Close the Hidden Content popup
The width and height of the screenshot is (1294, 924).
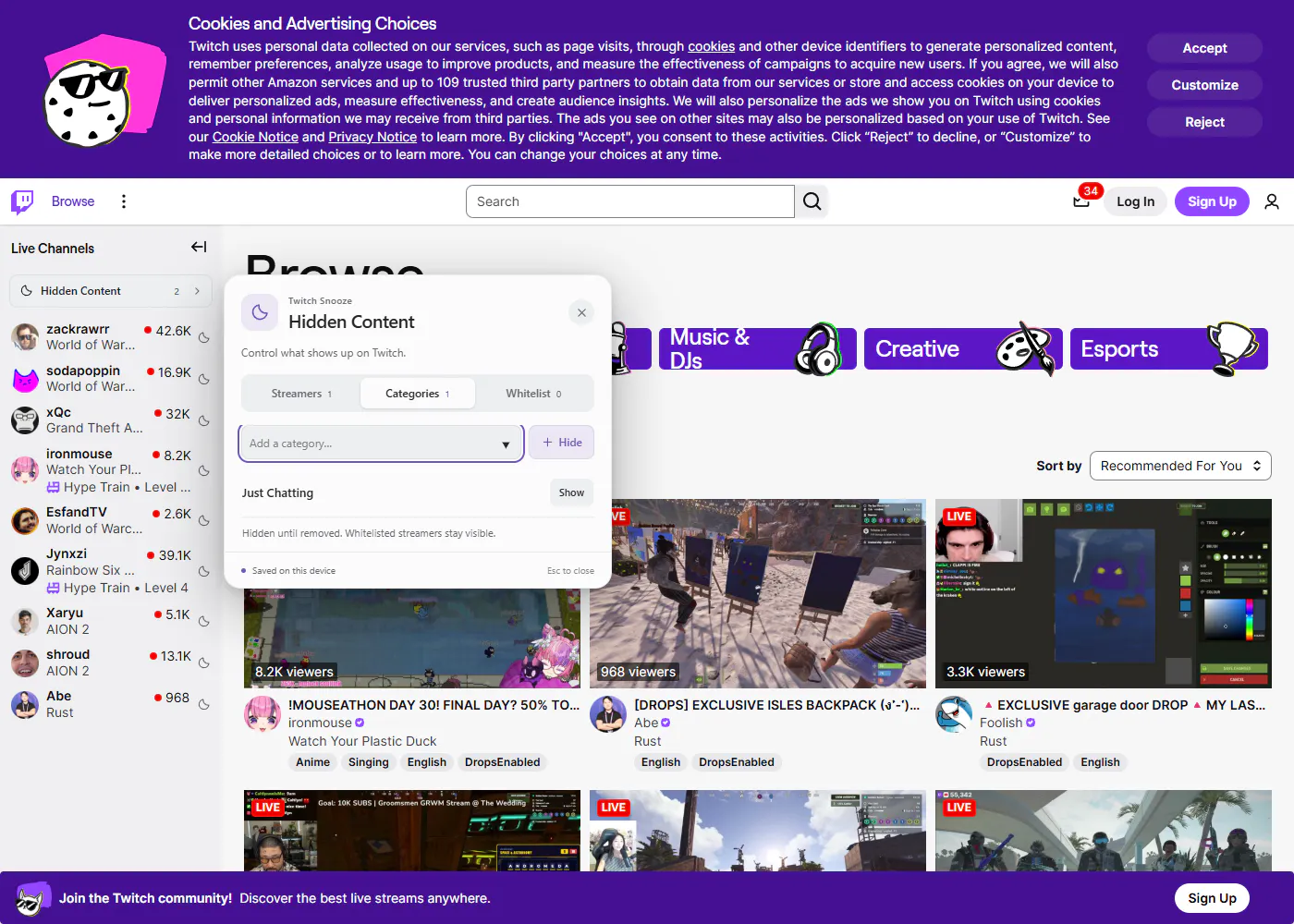coord(581,312)
